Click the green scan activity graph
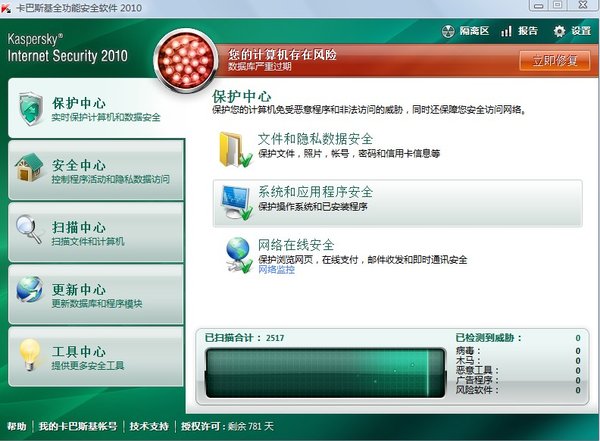The width and height of the screenshot is (600, 441). pos(325,372)
